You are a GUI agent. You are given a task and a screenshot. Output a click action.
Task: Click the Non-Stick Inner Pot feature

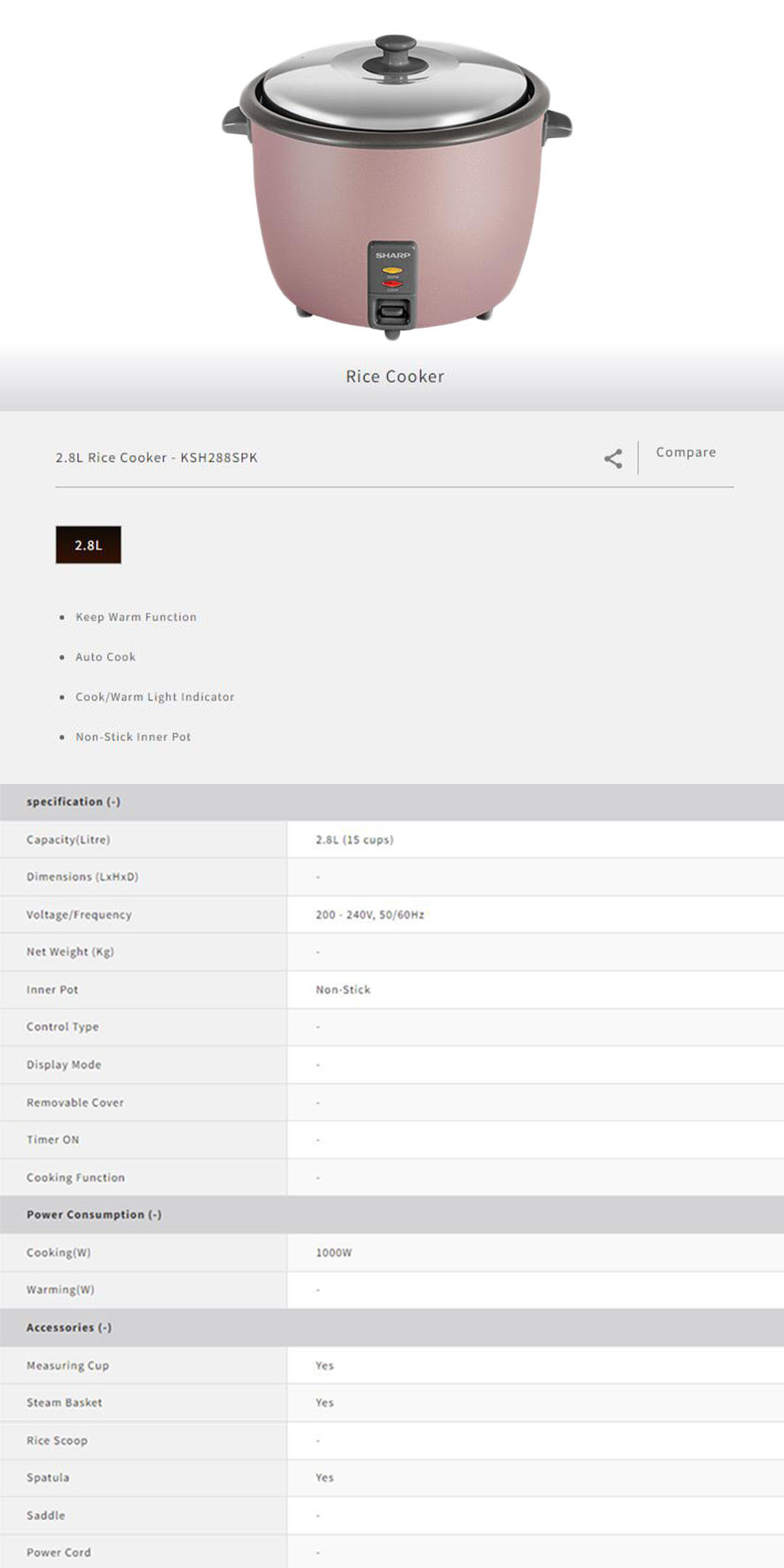point(133,737)
